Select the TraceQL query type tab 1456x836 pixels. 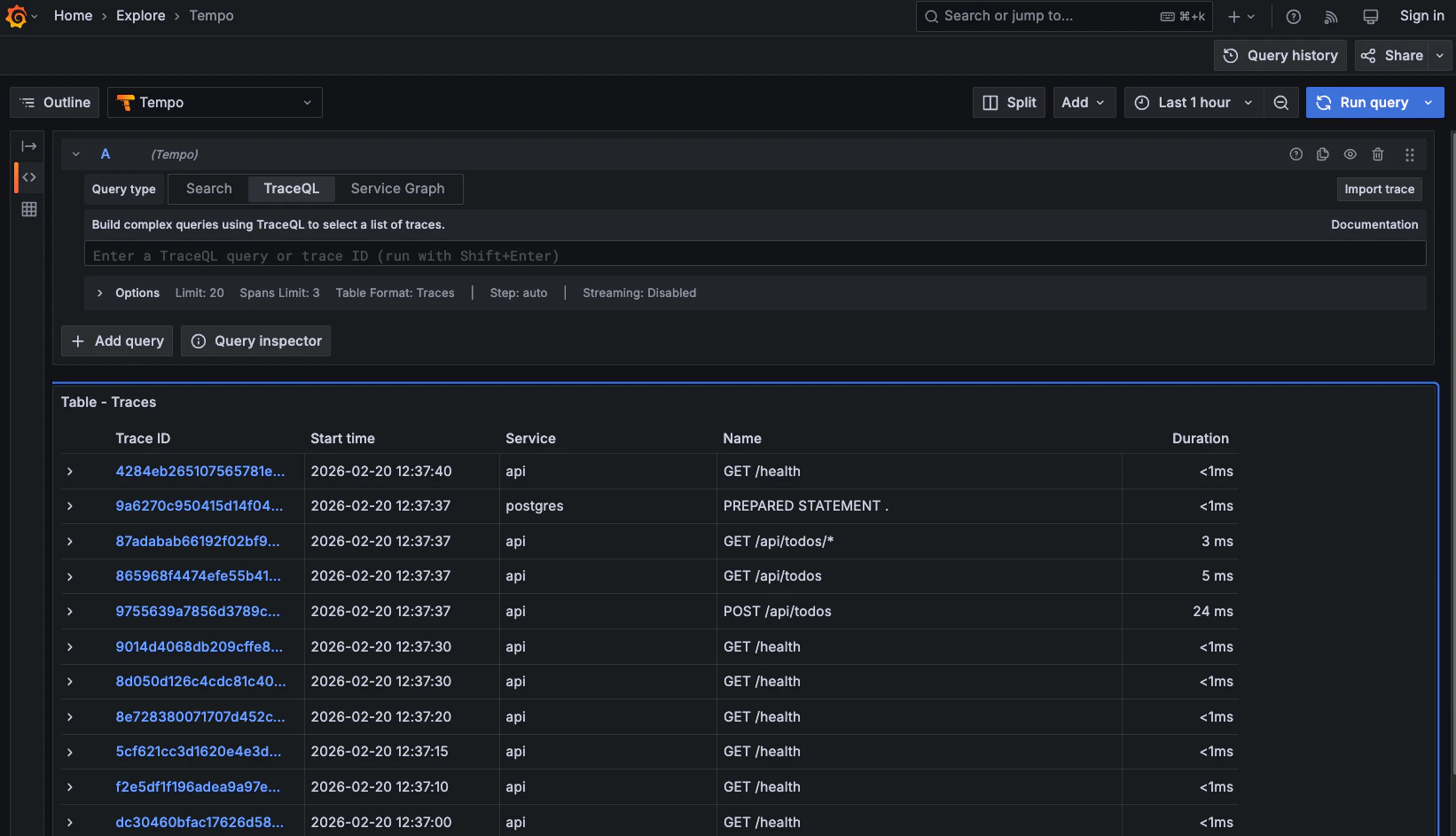(x=291, y=189)
